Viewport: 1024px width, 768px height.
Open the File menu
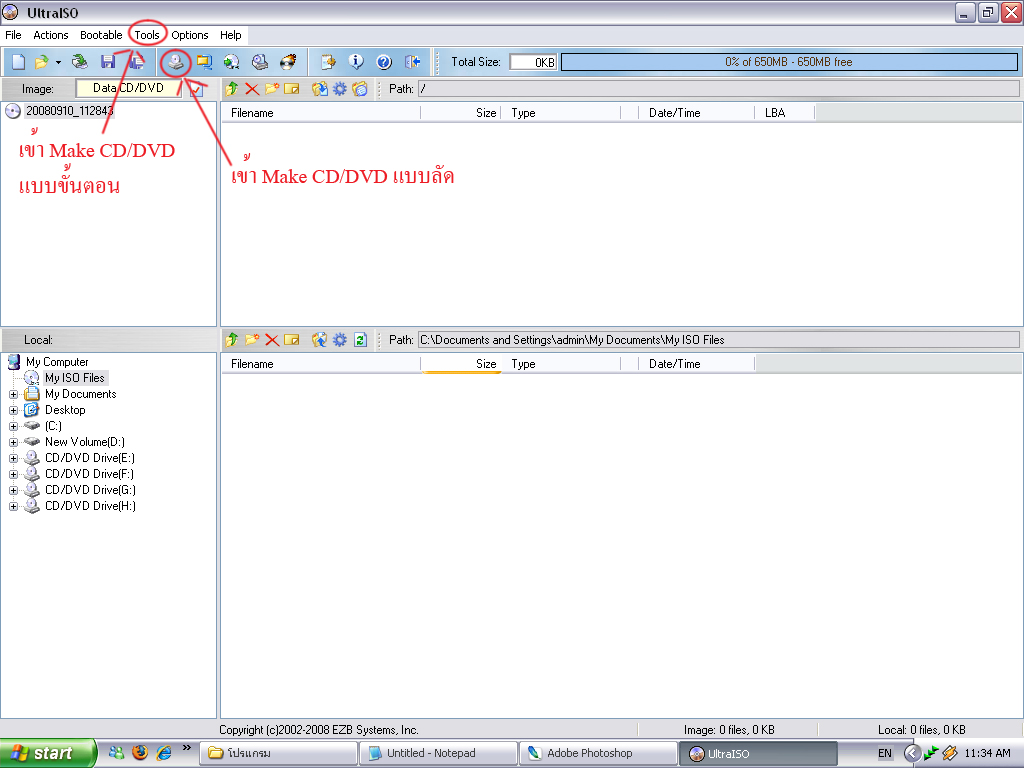pos(13,35)
